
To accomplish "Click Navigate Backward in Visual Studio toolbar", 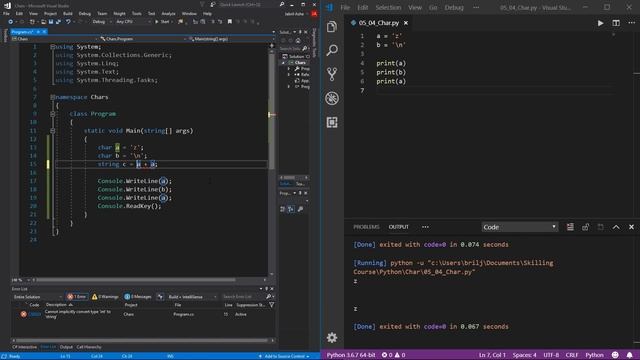I will coord(11,22).
